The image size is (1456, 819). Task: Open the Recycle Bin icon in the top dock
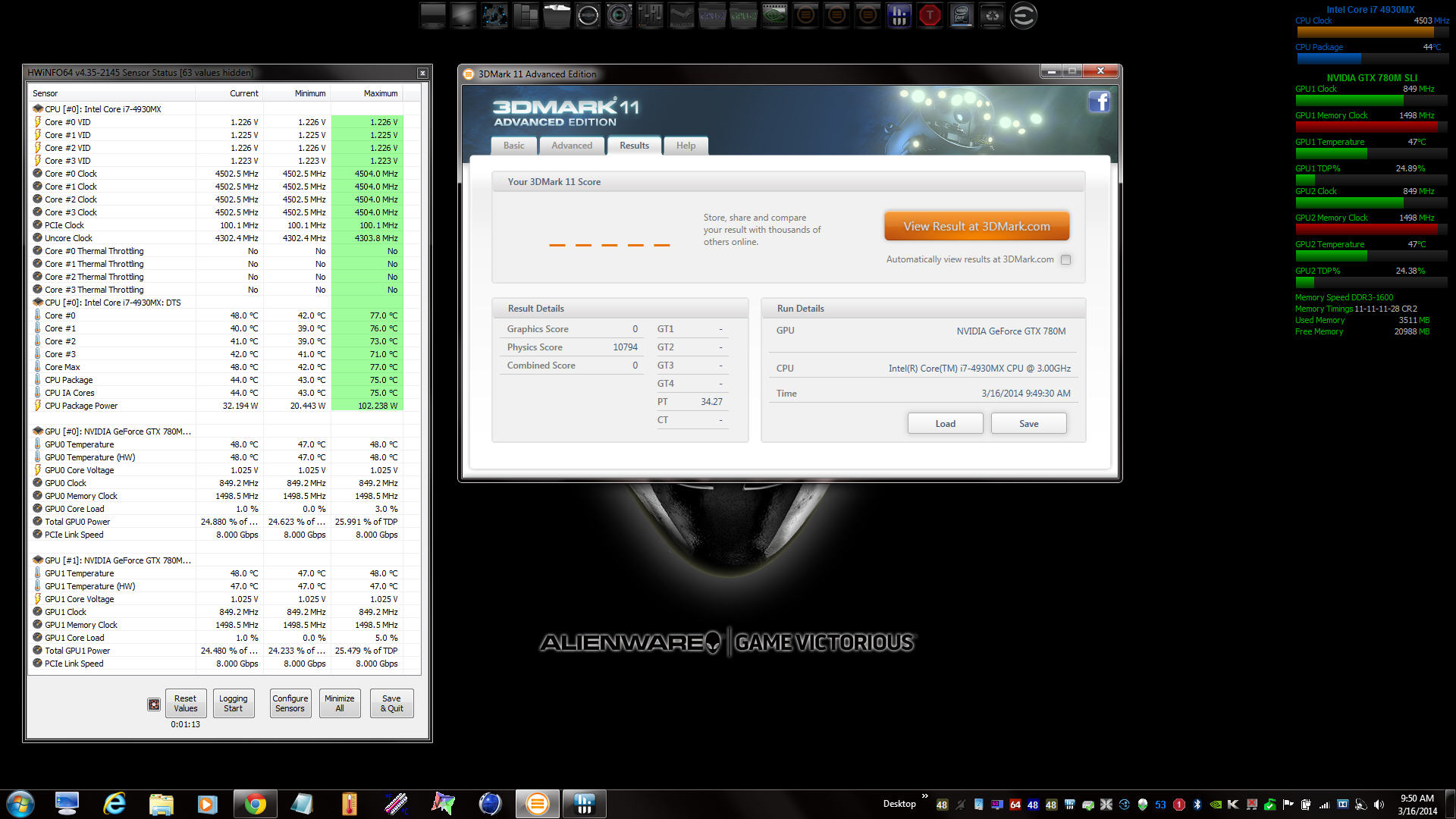click(x=992, y=16)
